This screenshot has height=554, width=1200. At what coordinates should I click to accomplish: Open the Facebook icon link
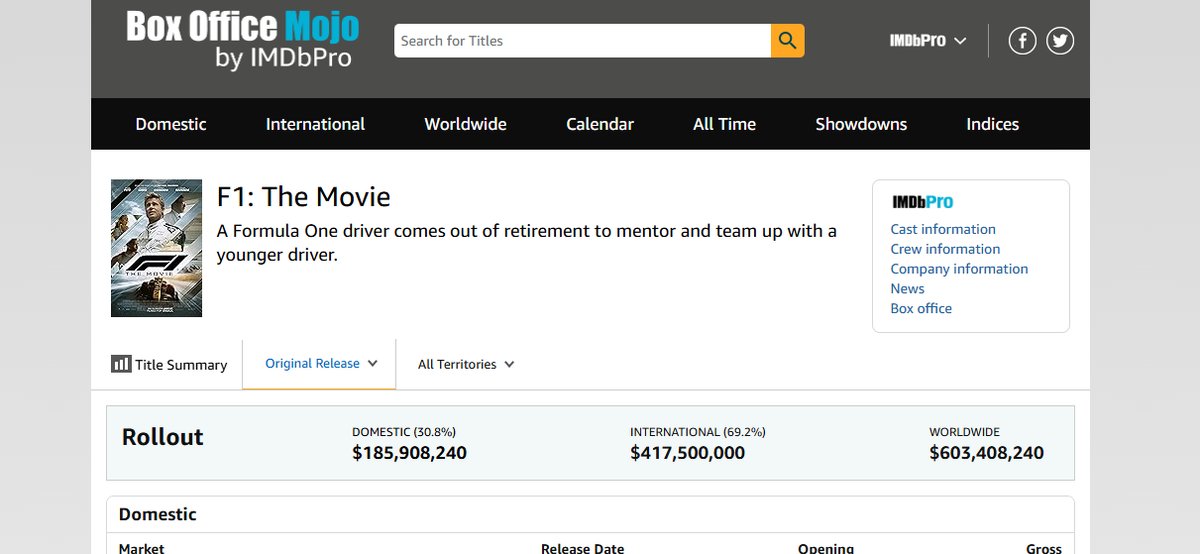(1022, 41)
